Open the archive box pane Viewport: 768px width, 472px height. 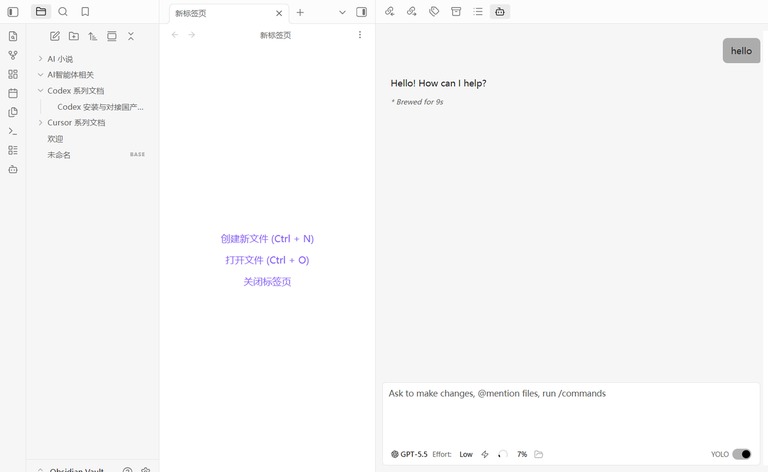(x=456, y=11)
